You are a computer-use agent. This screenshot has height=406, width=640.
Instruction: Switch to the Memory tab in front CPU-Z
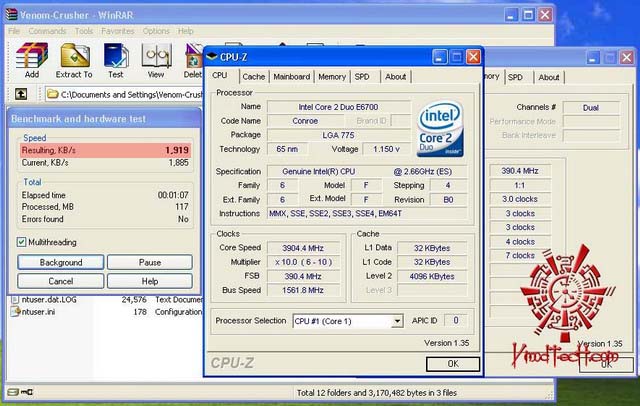332,77
